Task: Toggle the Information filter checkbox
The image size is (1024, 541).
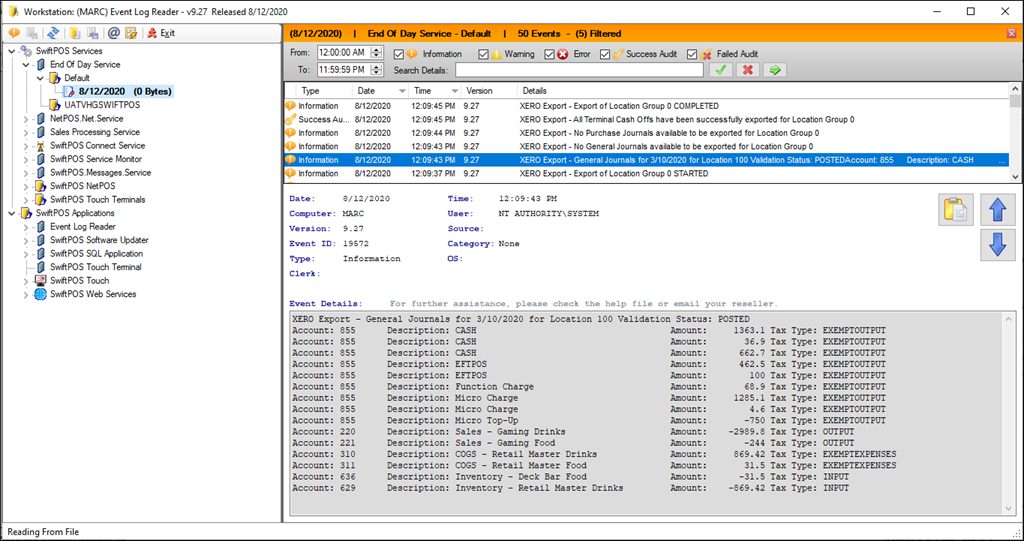Action: 399,54
